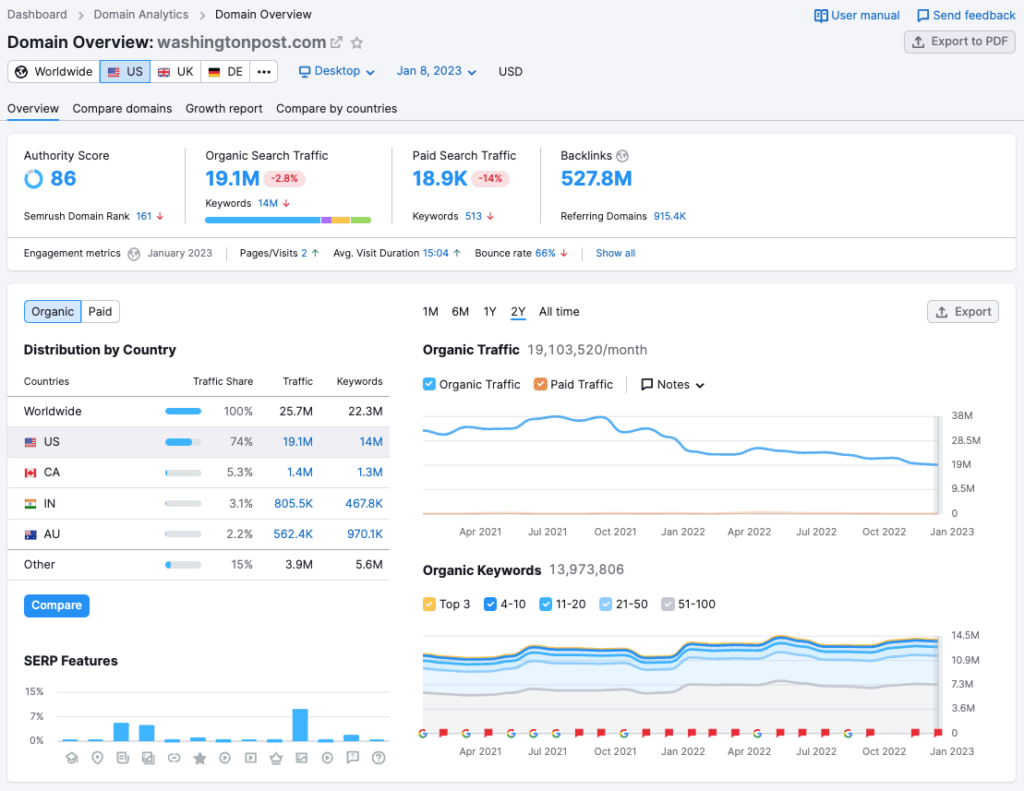Click the crown SERP feature icon
The width and height of the screenshot is (1024, 791).
coord(276,758)
